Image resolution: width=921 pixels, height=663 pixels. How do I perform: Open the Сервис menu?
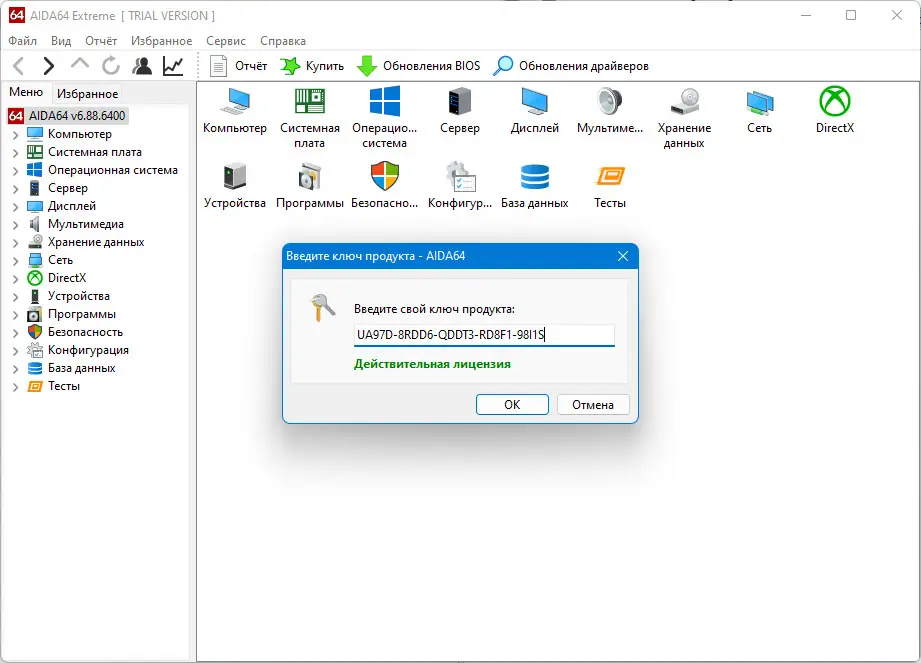pyautogui.click(x=225, y=40)
